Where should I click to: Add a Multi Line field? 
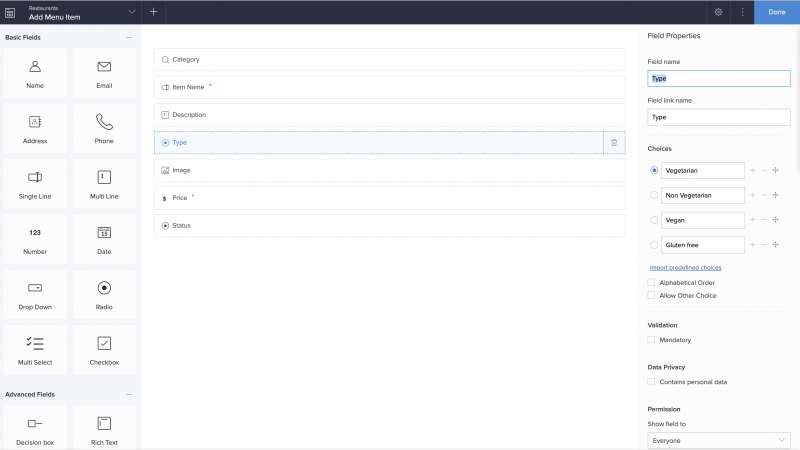click(x=104, y=184)
